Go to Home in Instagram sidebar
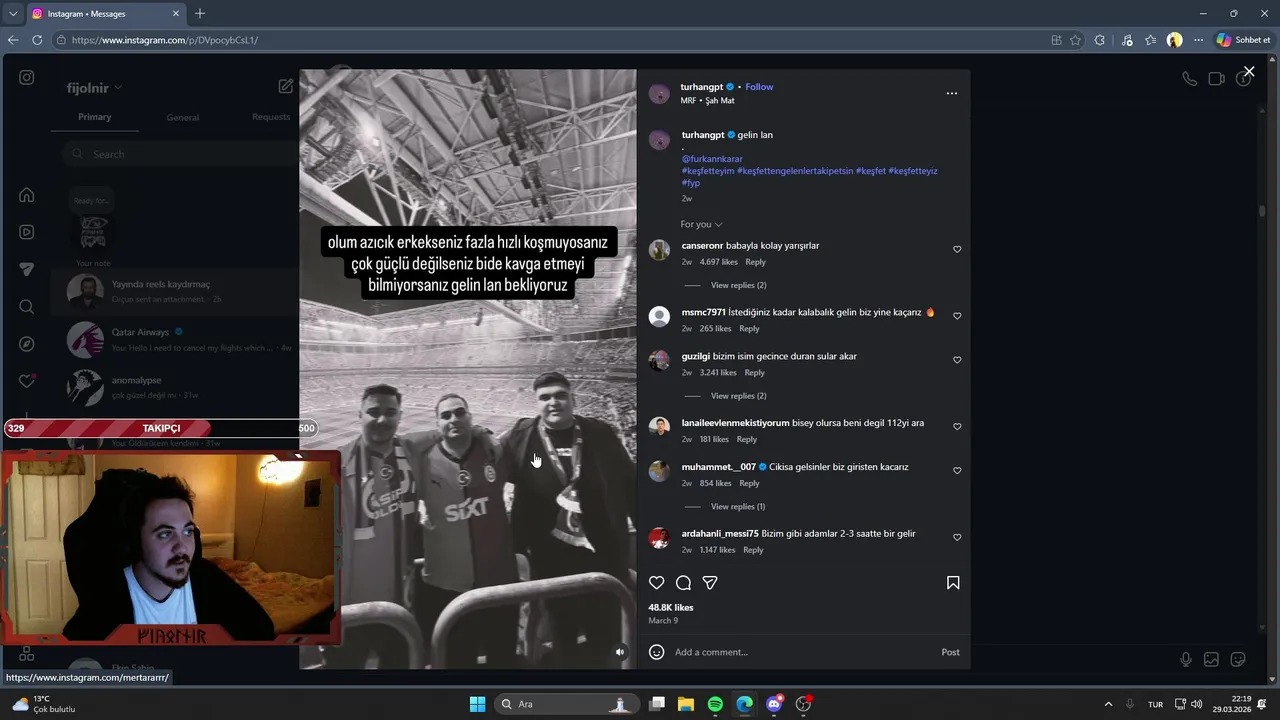The height and width of the screenshot is (720, 1280). [x=27, y=195]
